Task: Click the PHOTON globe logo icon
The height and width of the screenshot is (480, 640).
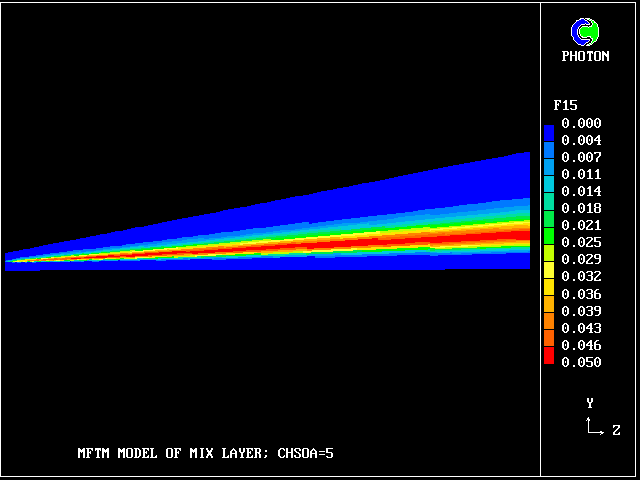Action: click(x=585, y=32)
